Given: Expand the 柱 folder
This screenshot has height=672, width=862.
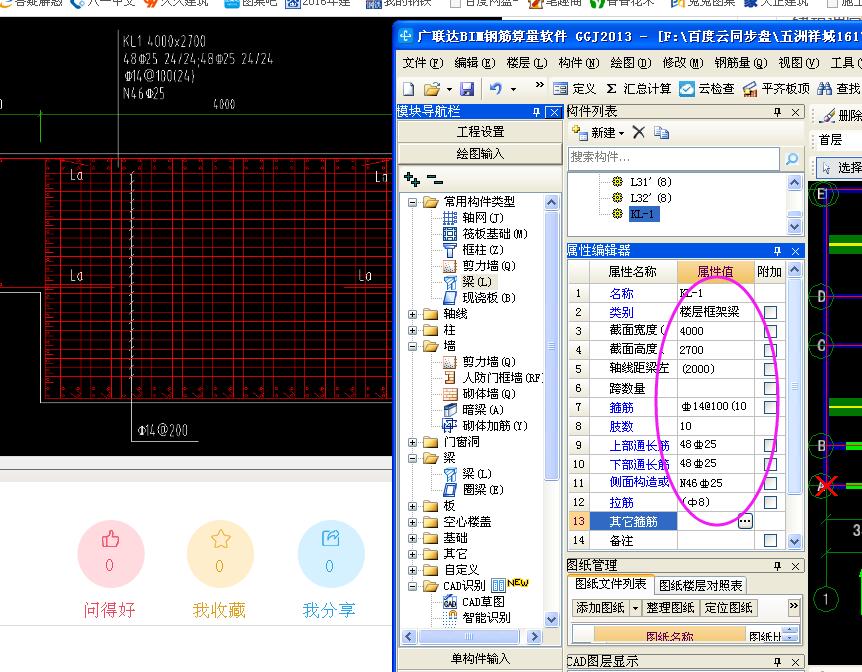Looking at the screenshot, I should click(x=412, y=330).
